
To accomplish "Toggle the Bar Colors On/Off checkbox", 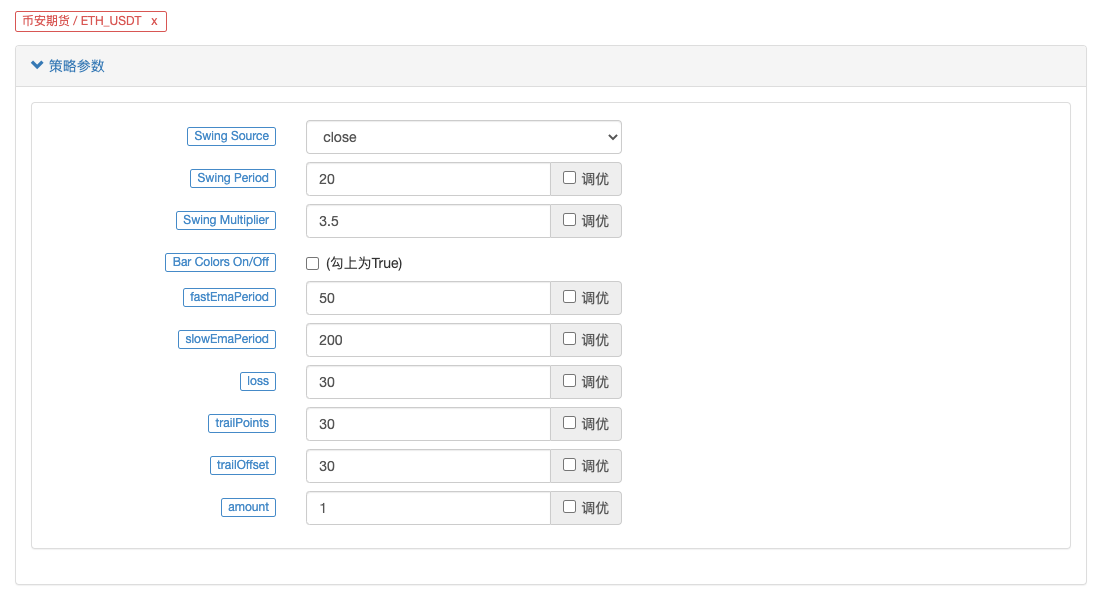I will point(313,263).
